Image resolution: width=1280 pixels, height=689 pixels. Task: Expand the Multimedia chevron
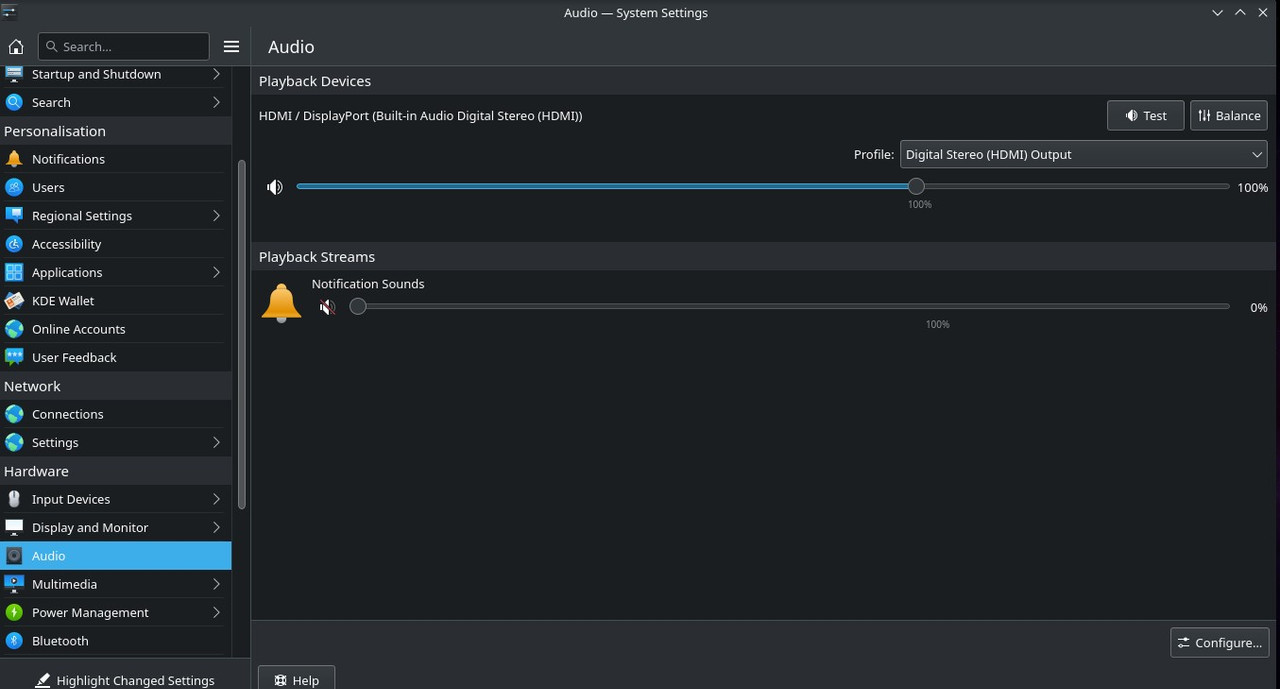216,584
